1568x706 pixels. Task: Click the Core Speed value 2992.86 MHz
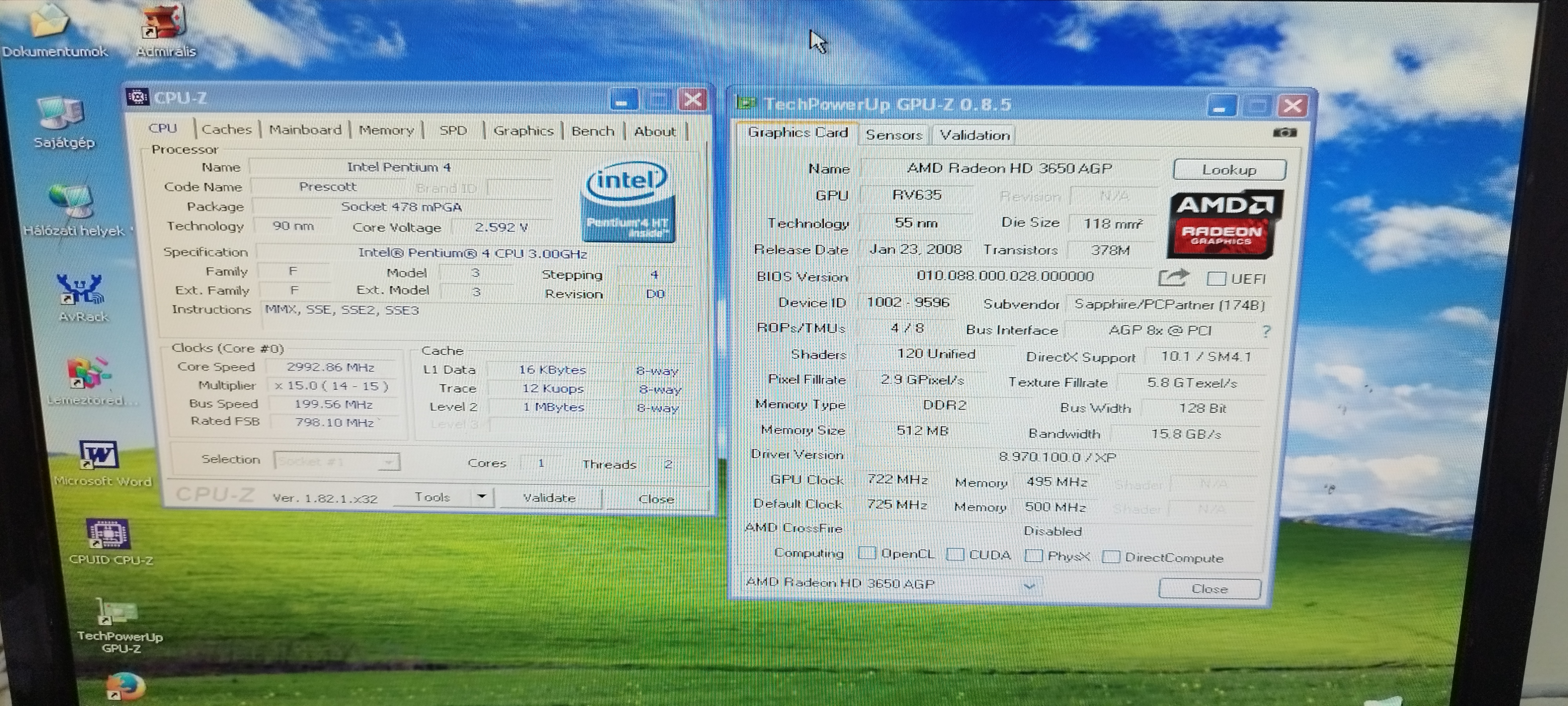[x=331, y=367]
